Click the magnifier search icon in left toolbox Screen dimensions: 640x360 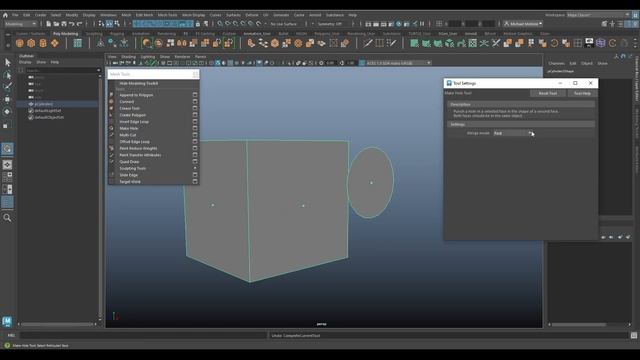tap(7, 218)
